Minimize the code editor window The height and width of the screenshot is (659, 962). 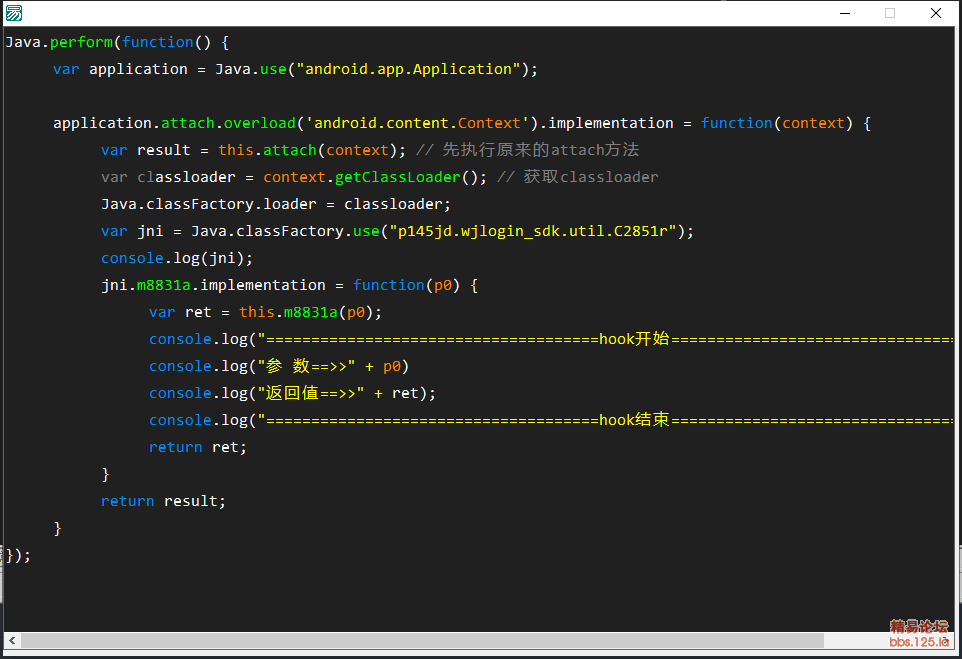point(845,13)
